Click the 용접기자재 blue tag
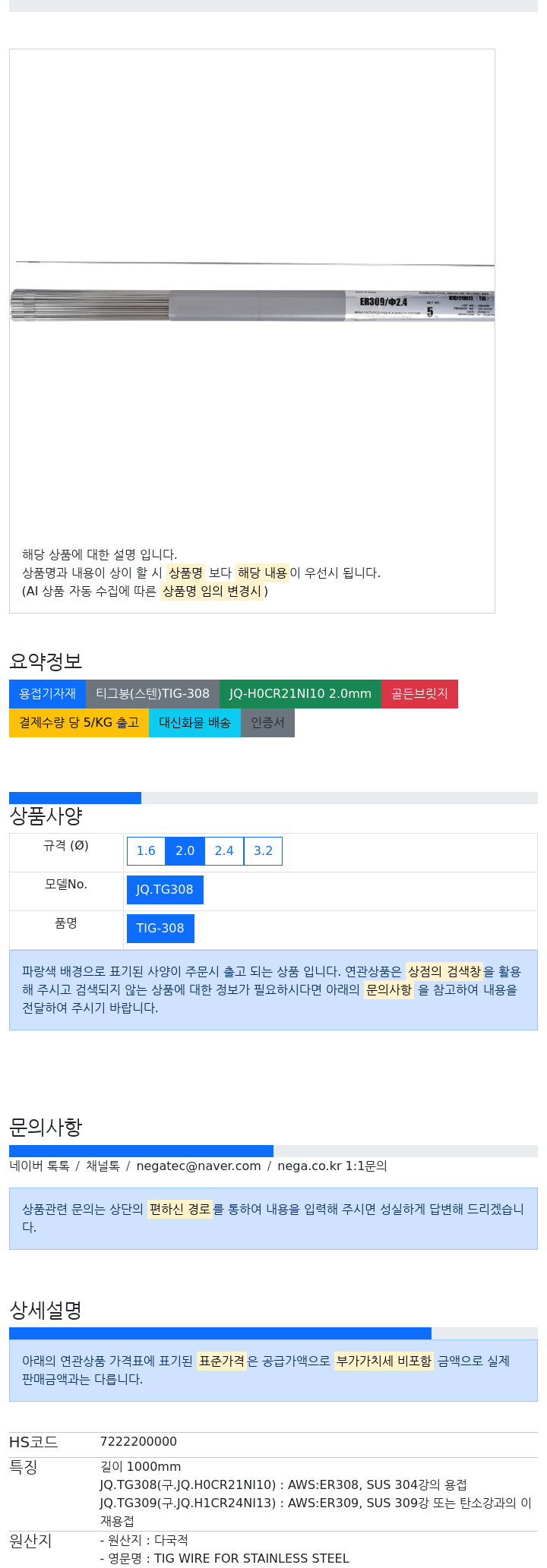547x1568 pixels. (47, 693)
